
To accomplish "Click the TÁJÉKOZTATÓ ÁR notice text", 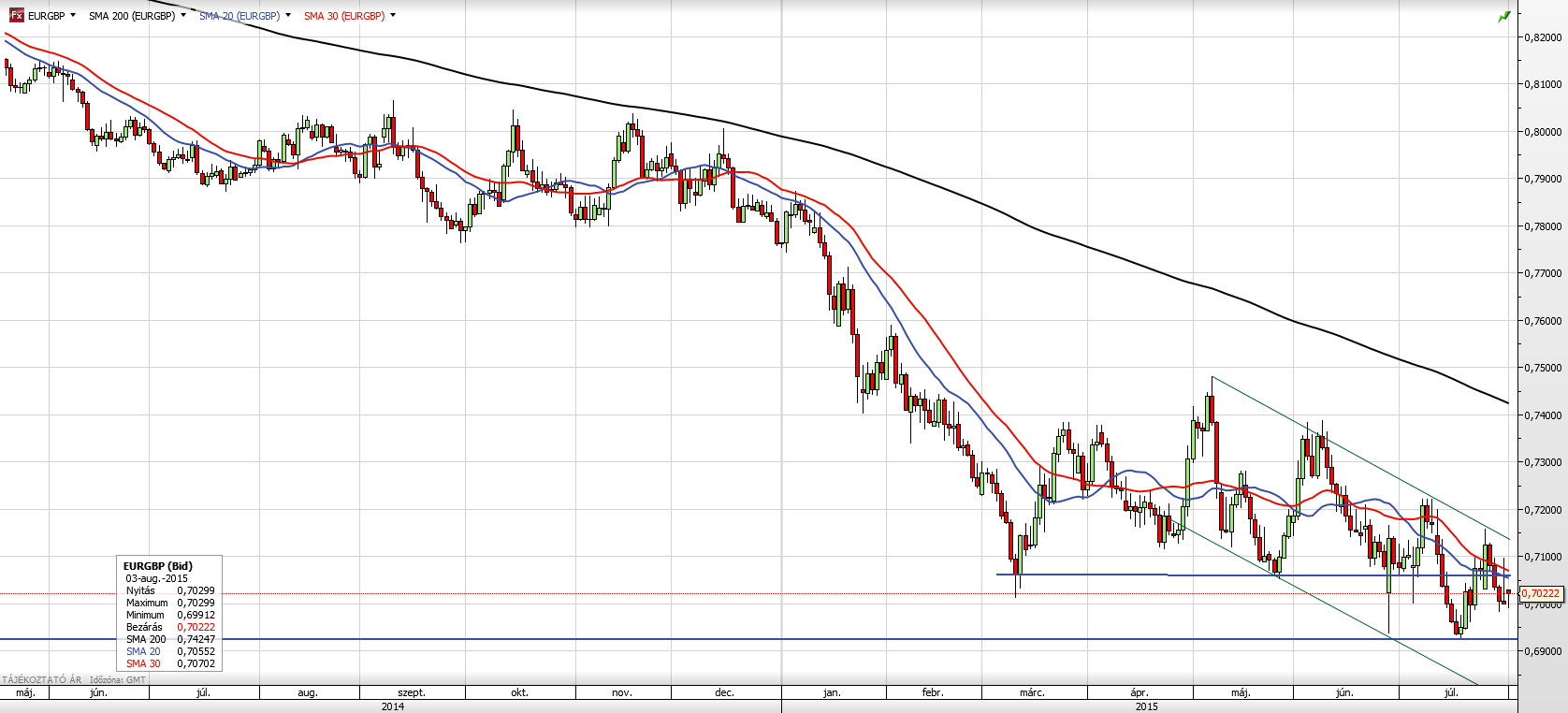I will tap(42, 679).
